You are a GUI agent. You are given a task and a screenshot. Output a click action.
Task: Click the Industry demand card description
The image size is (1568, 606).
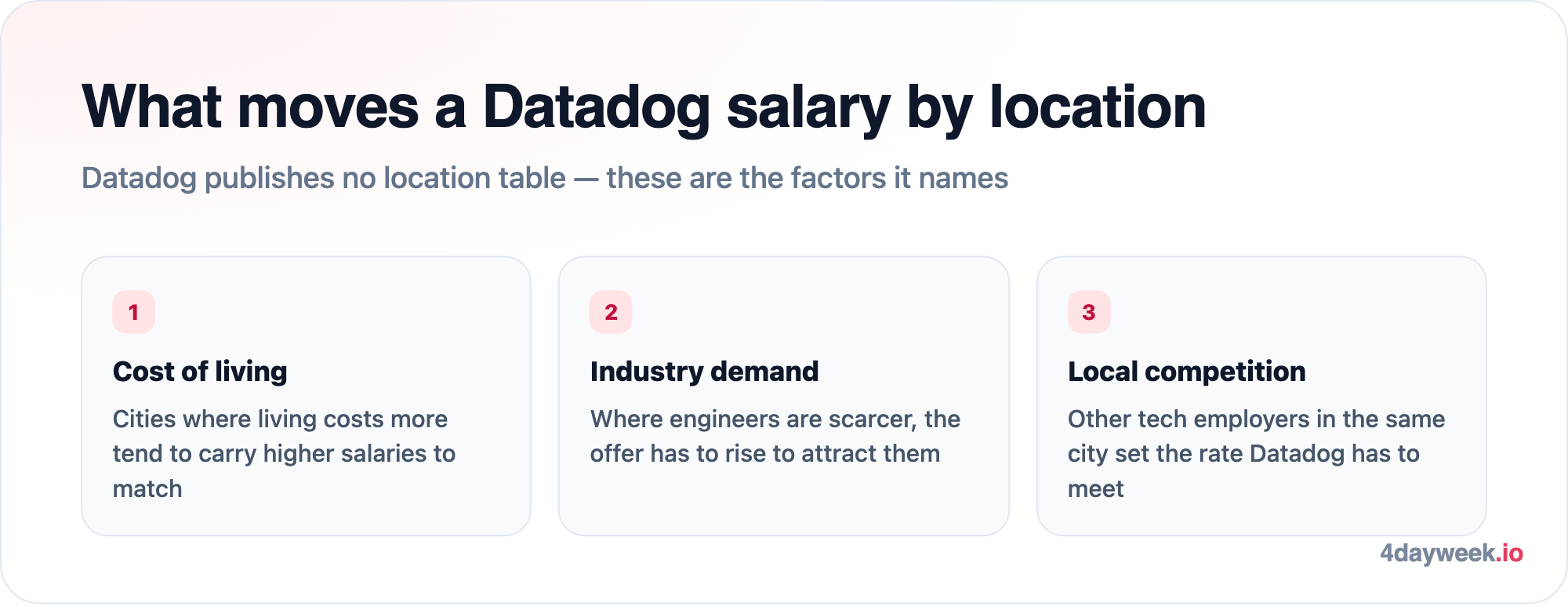pos(775,437)
